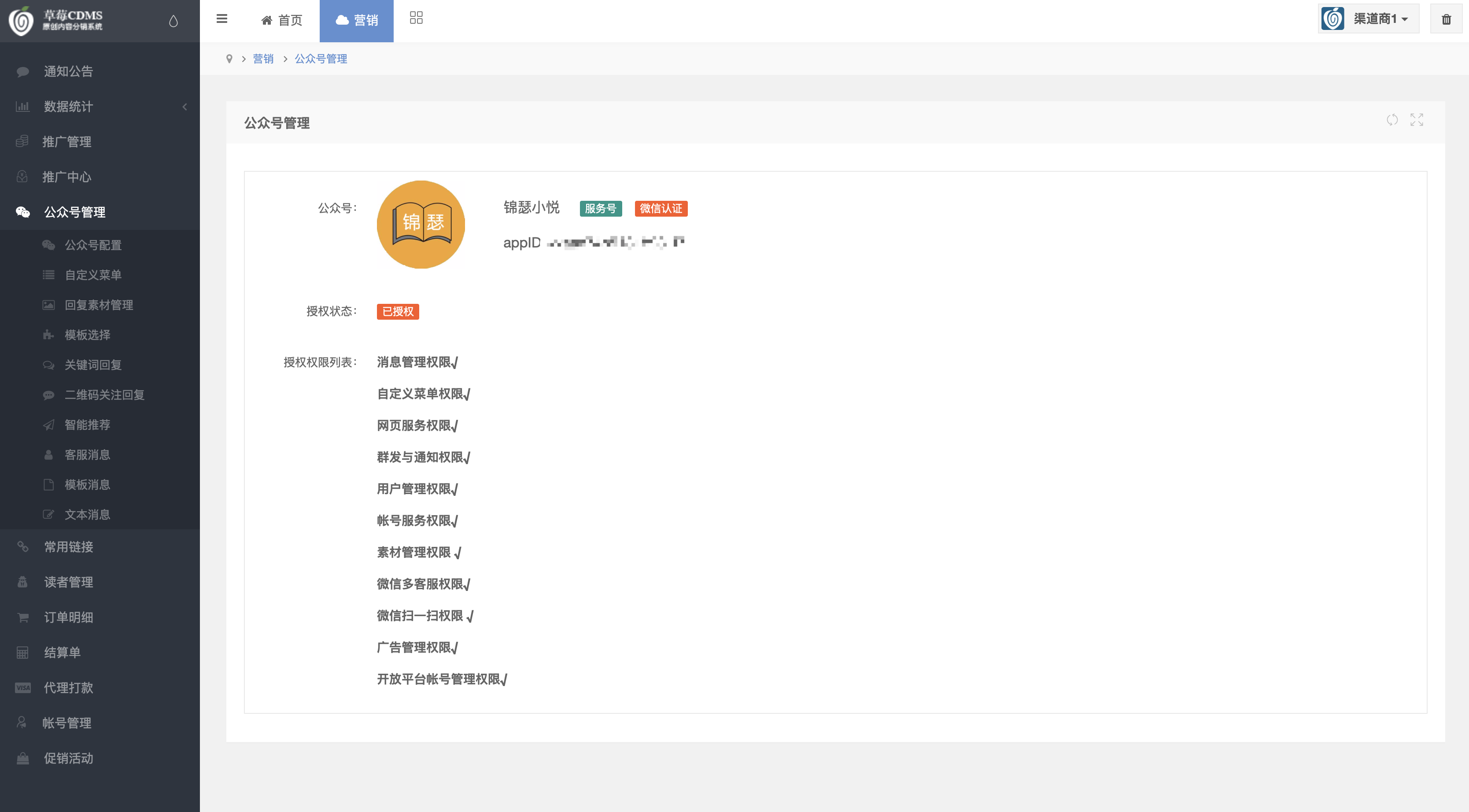Click the 促销活动 shopping bag icon
Viewport: 1469px width, 812px height.
(x=23, y=758)
